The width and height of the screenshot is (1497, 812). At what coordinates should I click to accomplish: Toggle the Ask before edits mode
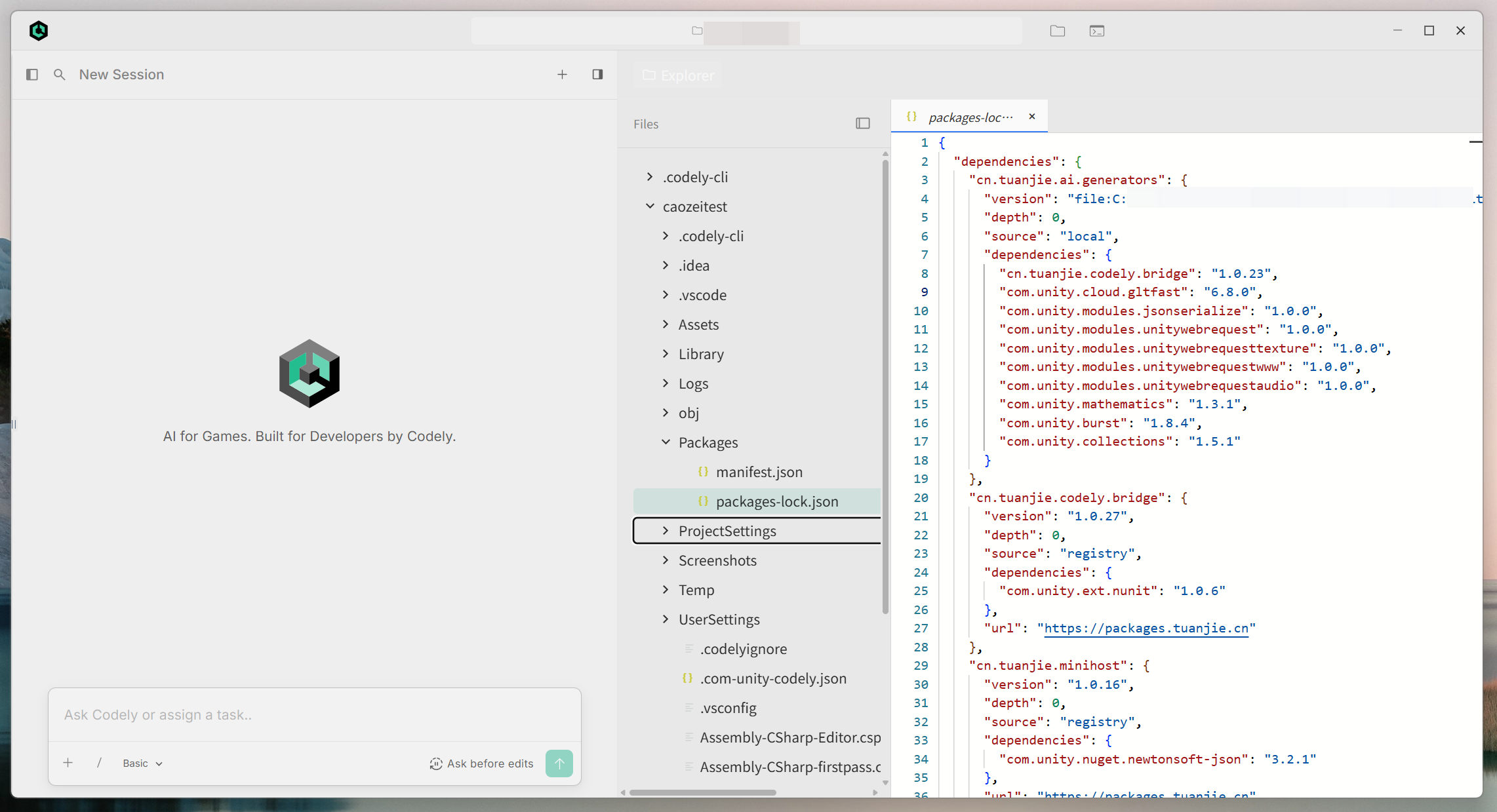click(x=481, y=764)
